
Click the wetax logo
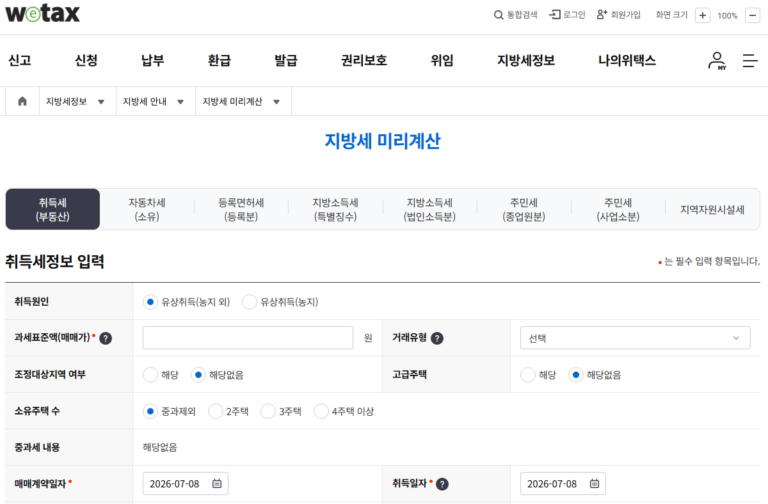(x=42, y=13)
